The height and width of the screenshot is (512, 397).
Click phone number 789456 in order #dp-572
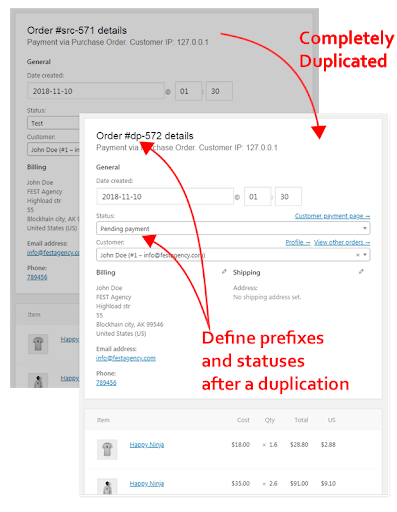click(x=106, y=383)
